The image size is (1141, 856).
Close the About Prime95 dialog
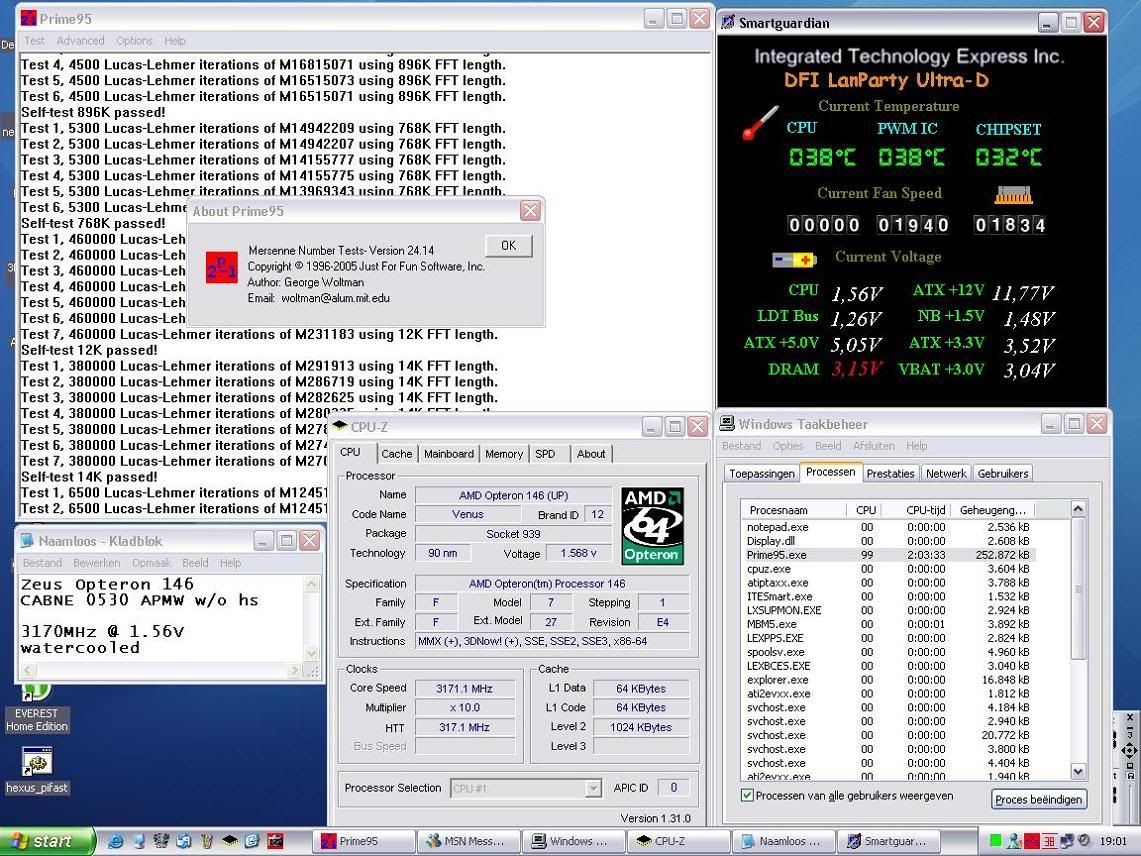pos(530,211)
